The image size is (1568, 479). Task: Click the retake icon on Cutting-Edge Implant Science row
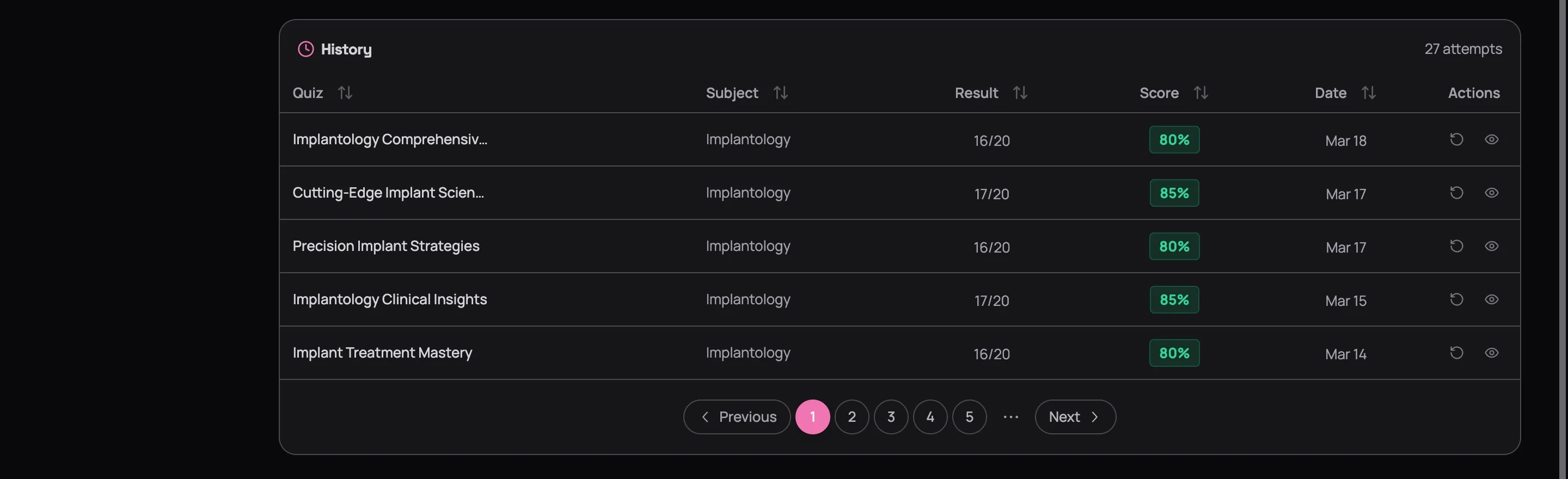(x=1456, y=193)
